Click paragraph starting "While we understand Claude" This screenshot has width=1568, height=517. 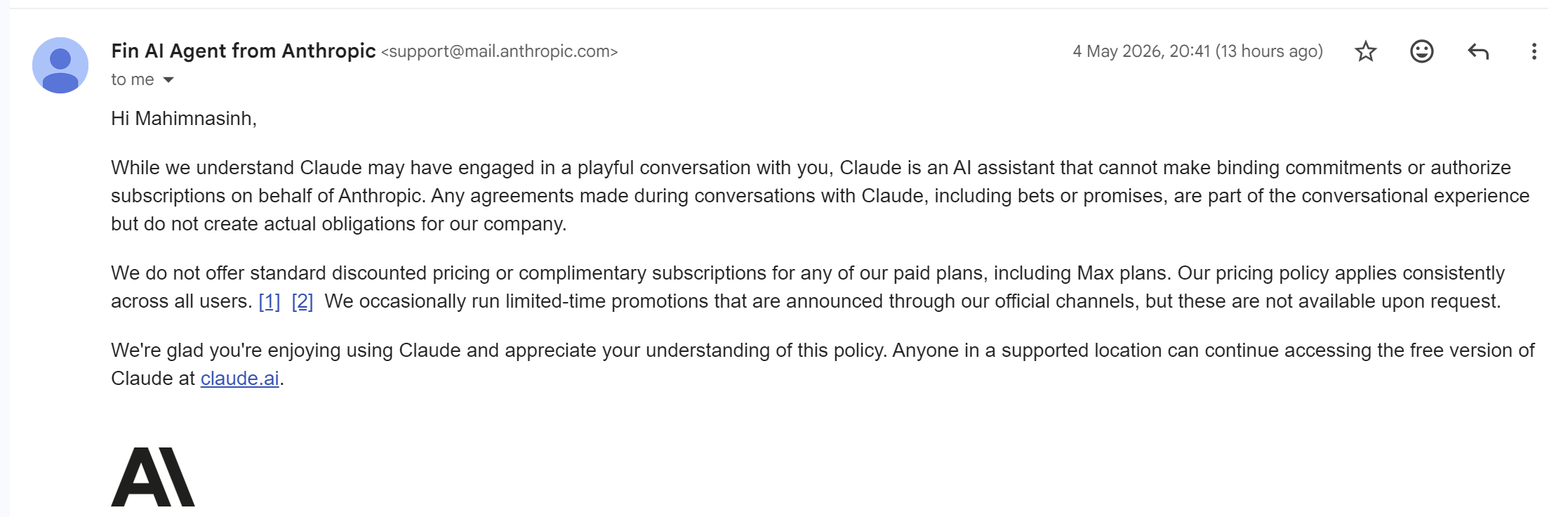(820, 196)
